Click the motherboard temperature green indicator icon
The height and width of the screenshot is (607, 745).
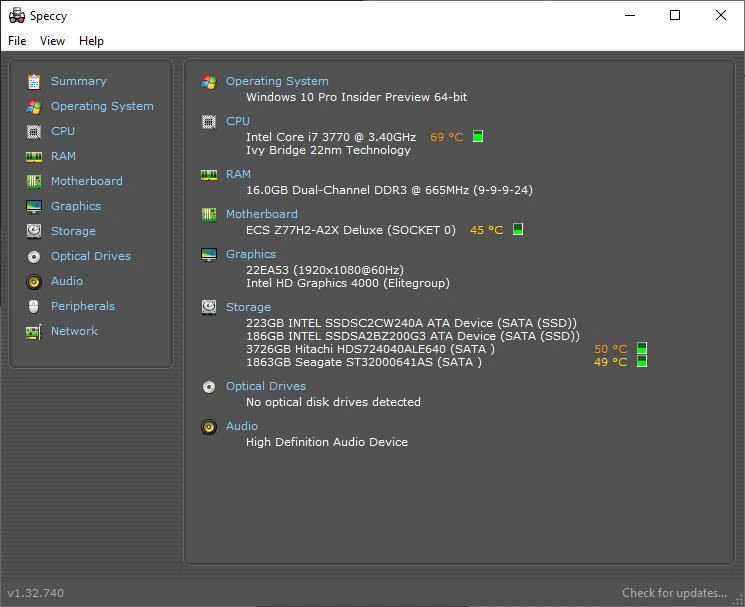[518, 229]
